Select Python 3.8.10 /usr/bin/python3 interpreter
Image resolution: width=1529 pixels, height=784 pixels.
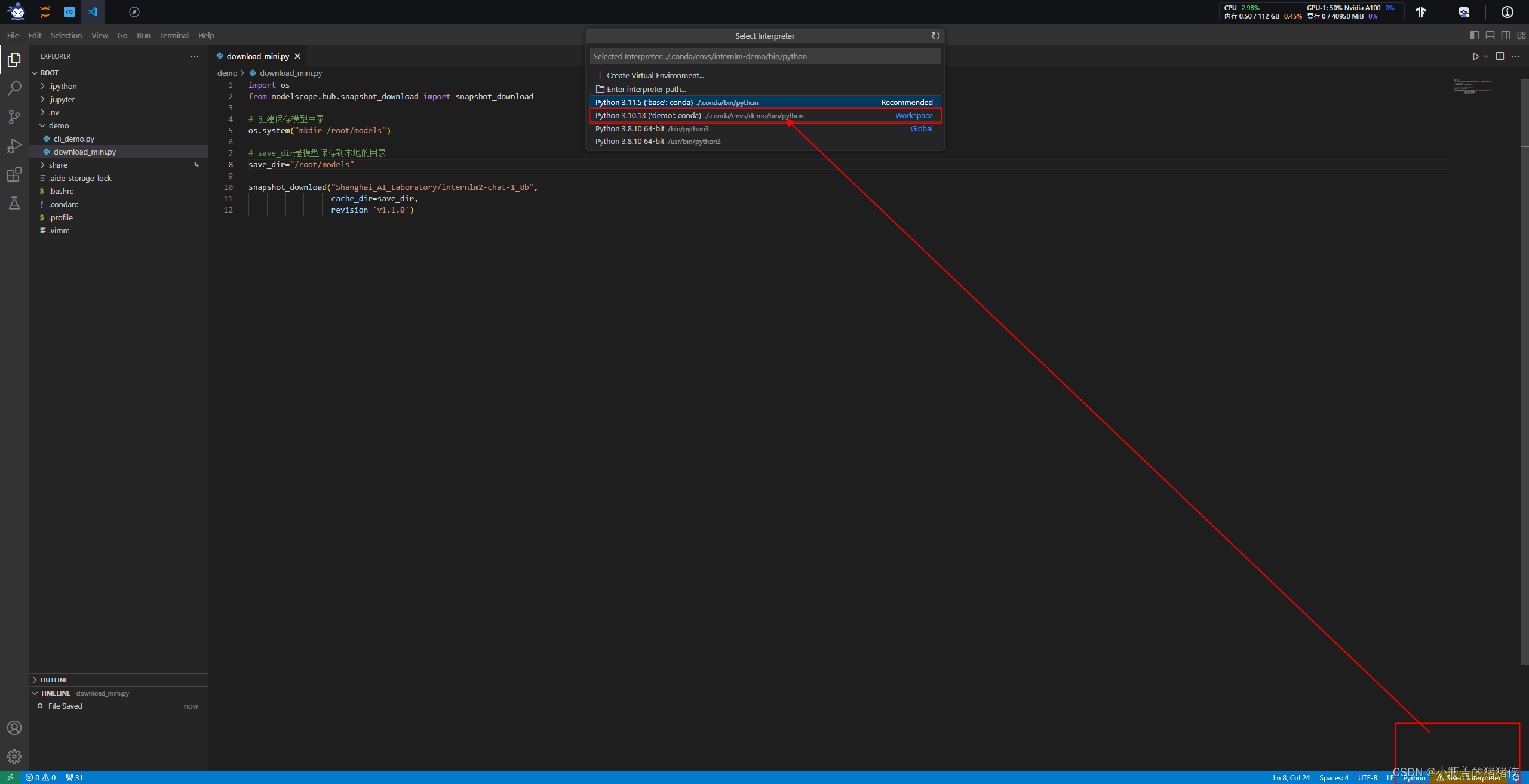(764, 142)
